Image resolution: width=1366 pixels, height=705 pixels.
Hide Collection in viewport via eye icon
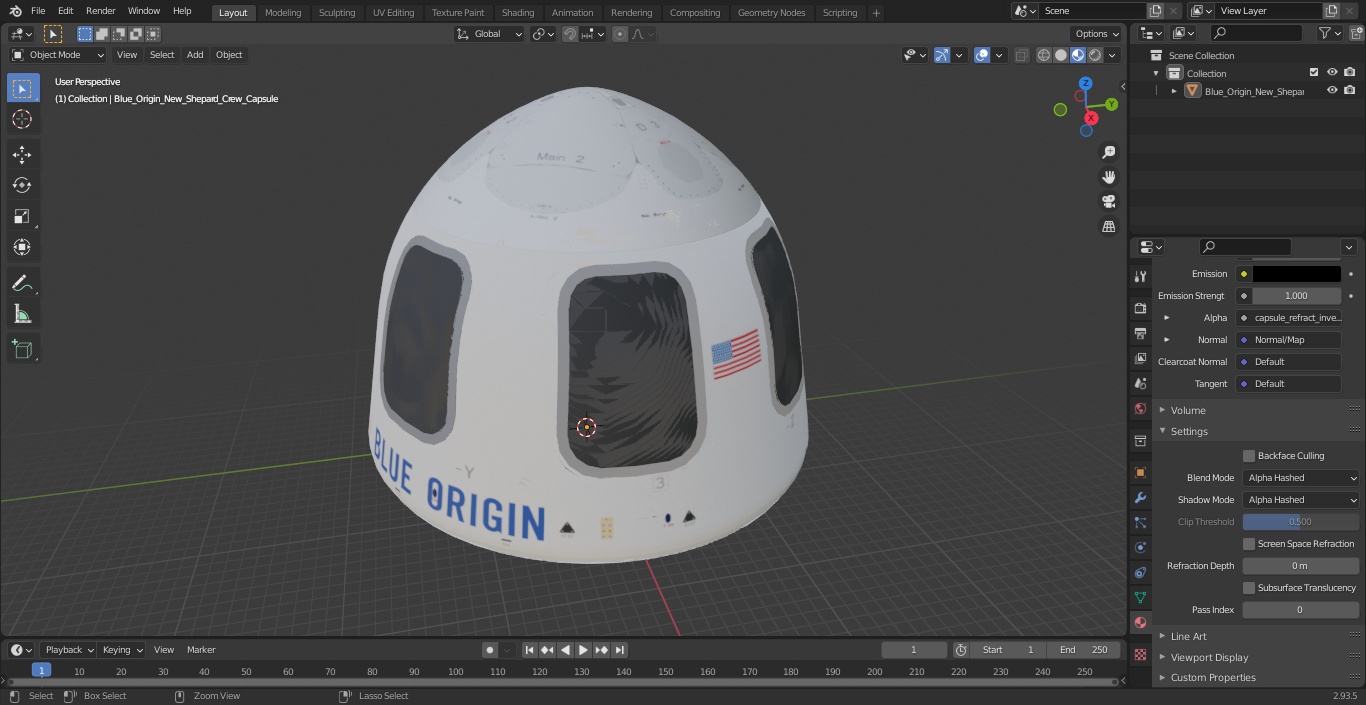(x=1332, y=73)
